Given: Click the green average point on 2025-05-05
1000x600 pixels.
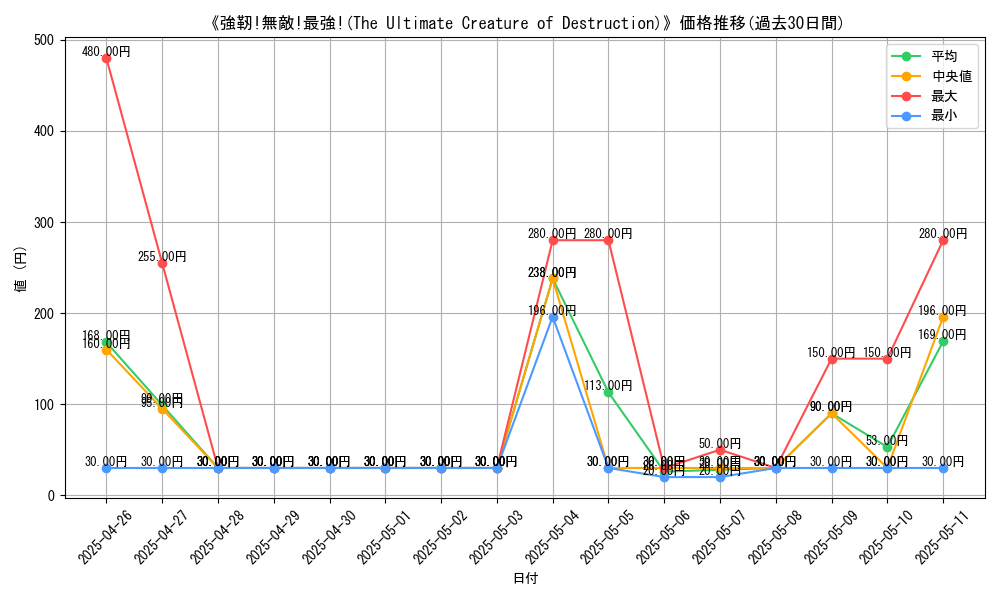Looking at the screenshot, I should pos(608,393).
